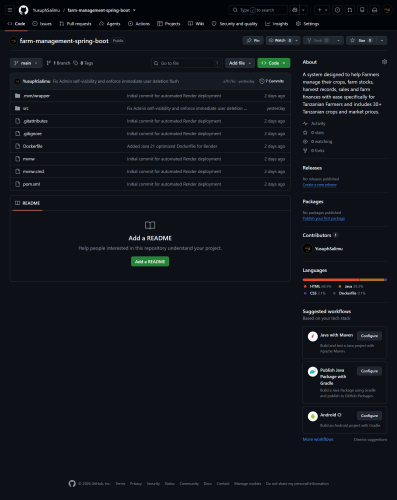Open pull requests icon in header
397x500 pixels.
click(350, 10)
